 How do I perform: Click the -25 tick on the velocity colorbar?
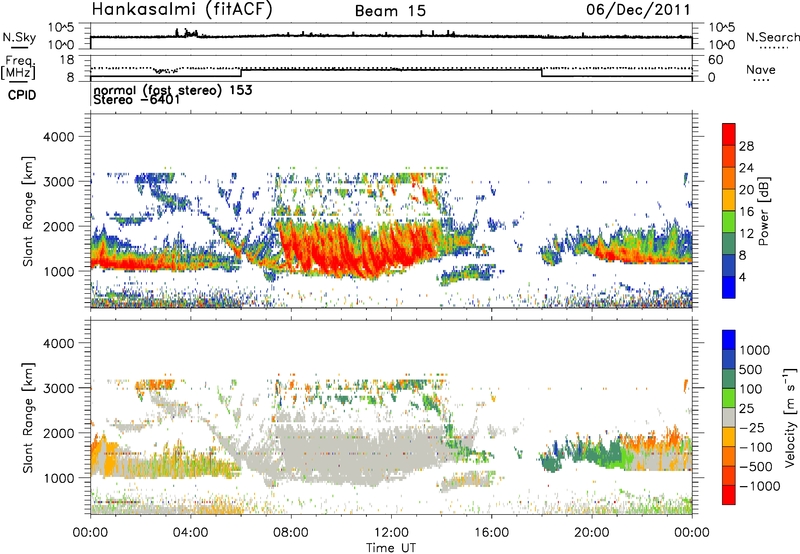coord(752,427)
